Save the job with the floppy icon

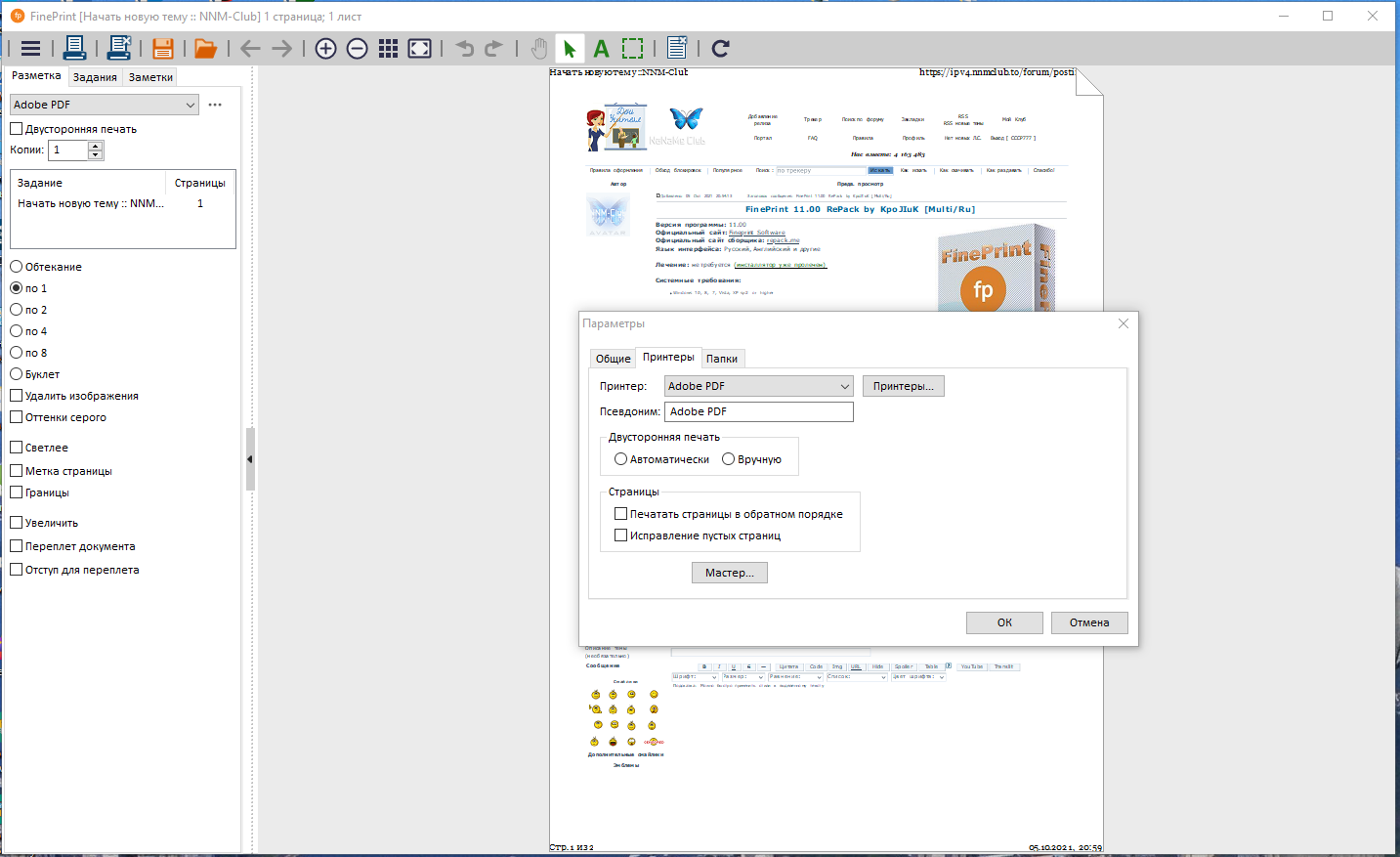tap(162, 48)
